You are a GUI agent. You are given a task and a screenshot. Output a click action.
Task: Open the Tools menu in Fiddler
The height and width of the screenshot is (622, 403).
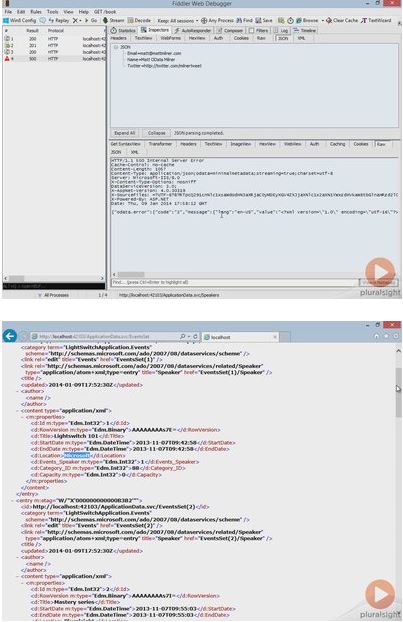pos(52,12)
